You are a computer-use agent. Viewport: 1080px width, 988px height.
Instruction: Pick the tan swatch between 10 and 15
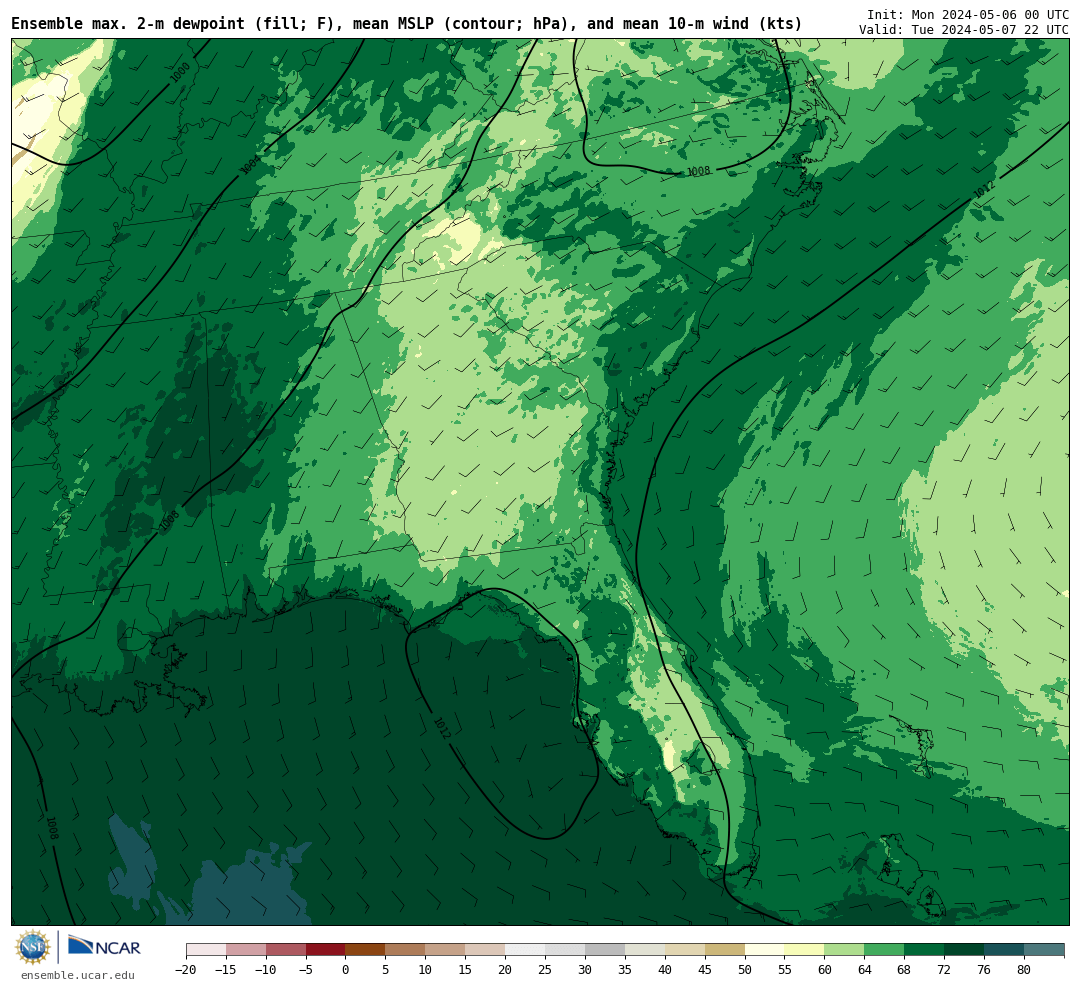pyautogui.click(x=446, y=950)
